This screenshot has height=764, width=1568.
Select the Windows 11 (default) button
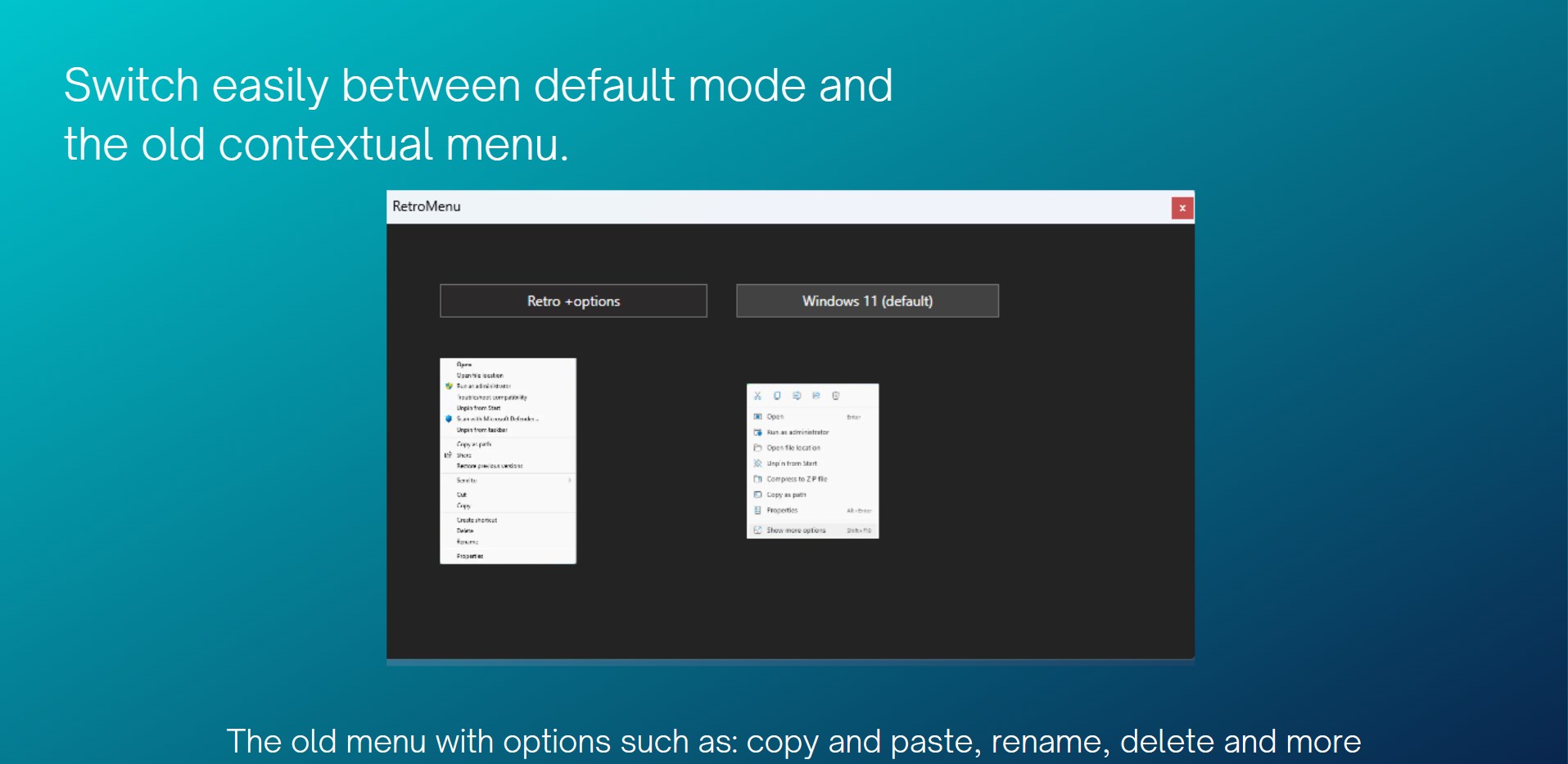pyautogui.click(x=867, y=301)
